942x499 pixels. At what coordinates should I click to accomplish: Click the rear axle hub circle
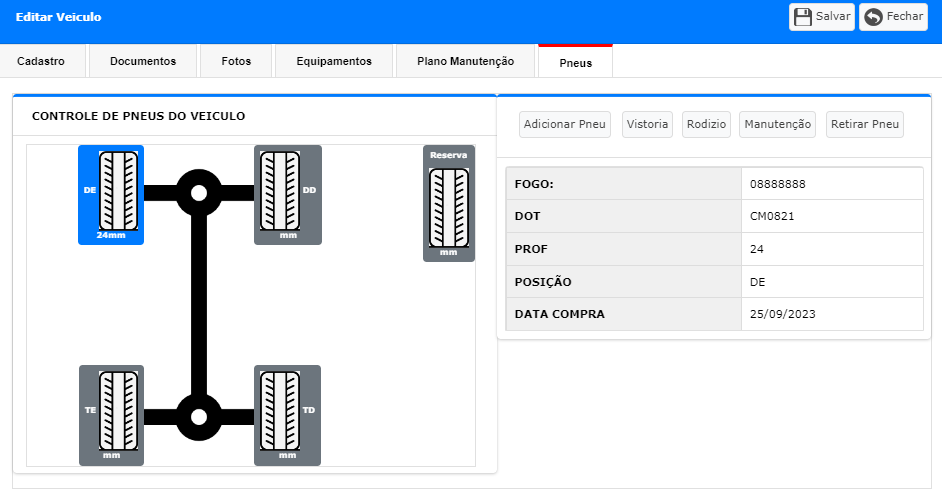coord(199,417)
